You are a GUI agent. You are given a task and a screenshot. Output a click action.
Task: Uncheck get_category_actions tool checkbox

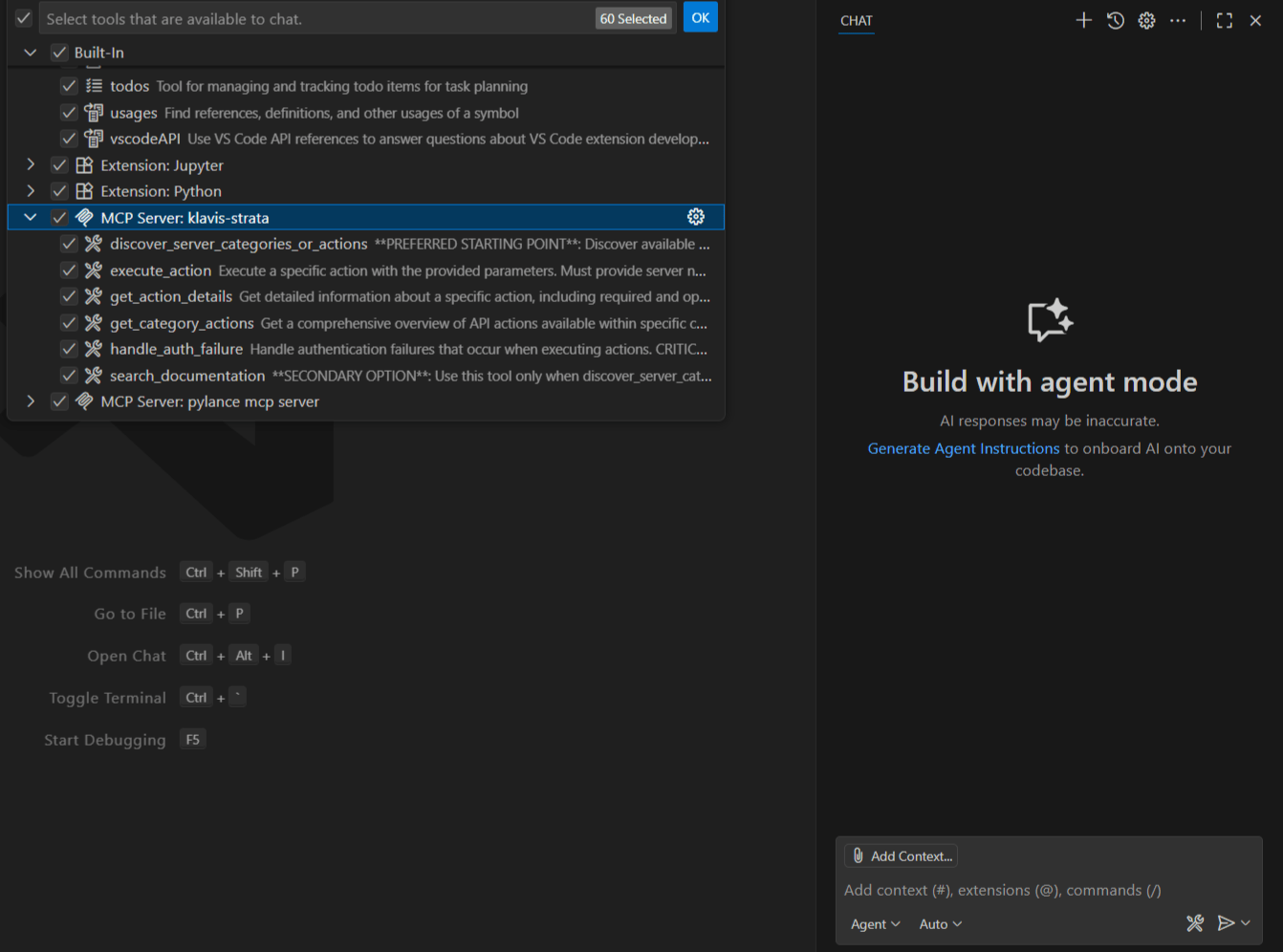click(x=69, y=323)
